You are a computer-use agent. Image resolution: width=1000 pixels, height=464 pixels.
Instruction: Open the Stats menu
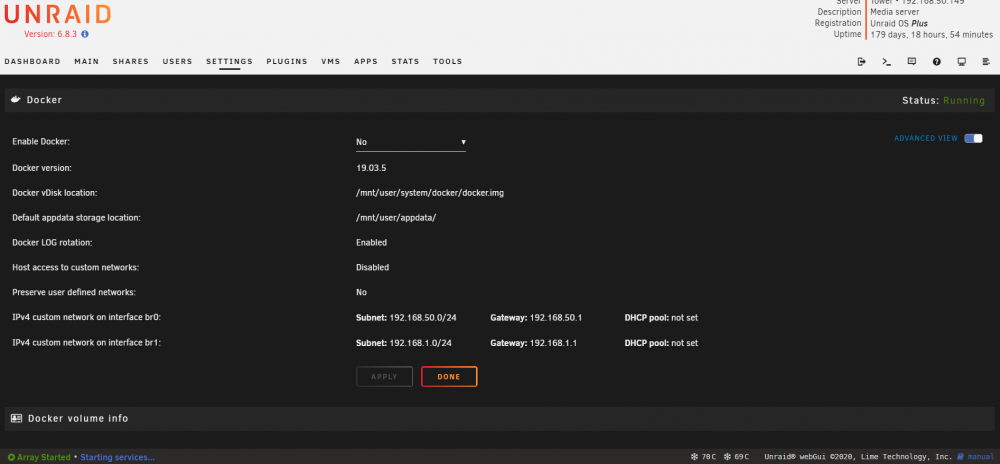[x=406, y=62]
